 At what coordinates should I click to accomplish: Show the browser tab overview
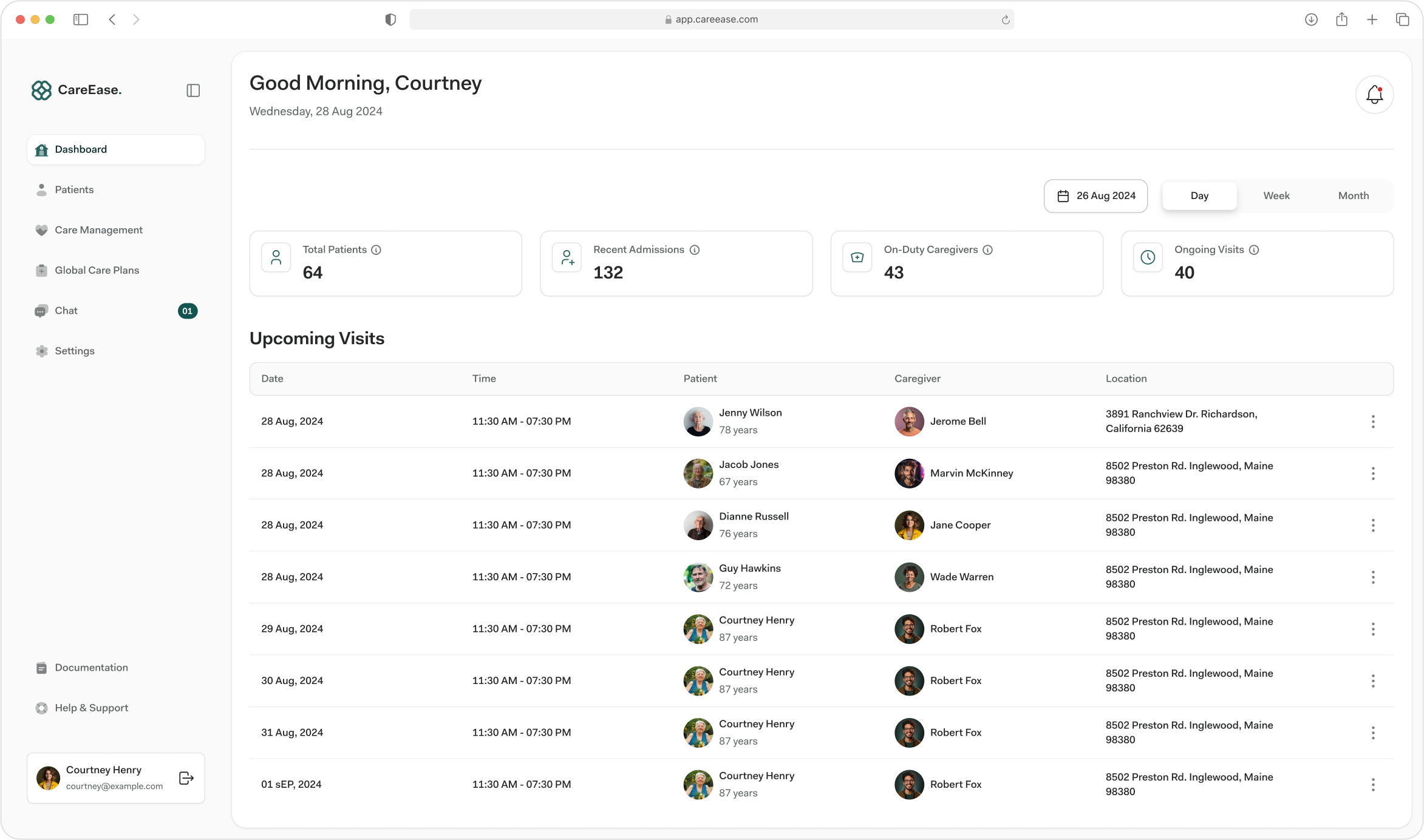(x=1402, y=19)
